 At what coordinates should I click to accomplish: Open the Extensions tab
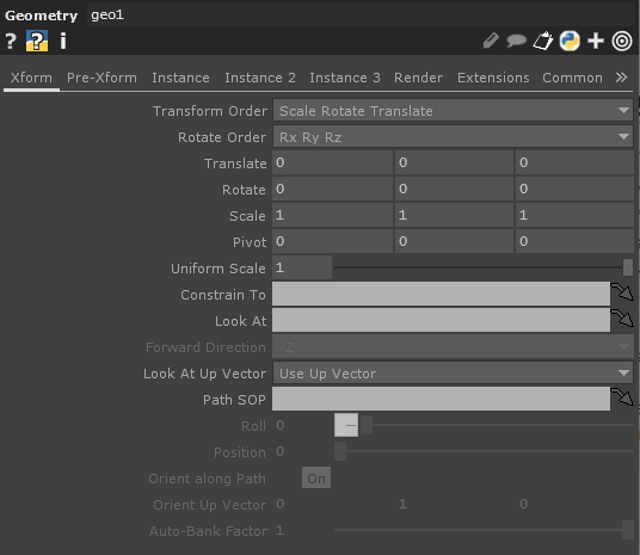(x=493, y=78)
